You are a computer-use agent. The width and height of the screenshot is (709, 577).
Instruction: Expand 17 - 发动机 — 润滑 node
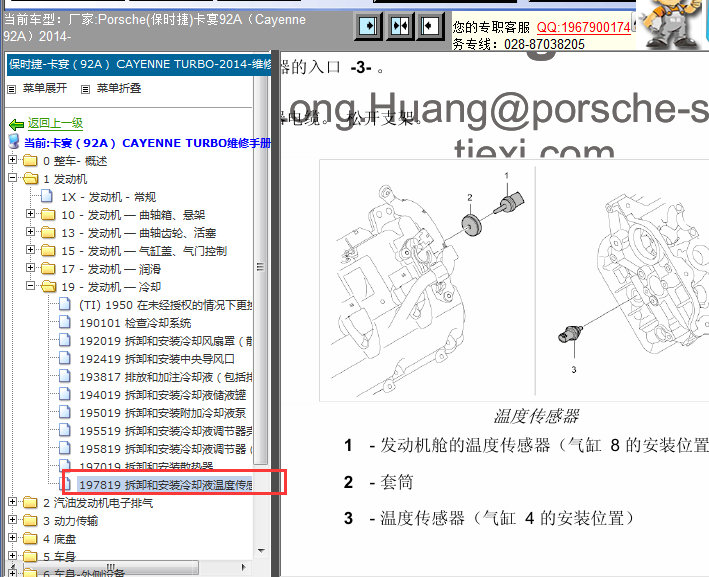30,268
